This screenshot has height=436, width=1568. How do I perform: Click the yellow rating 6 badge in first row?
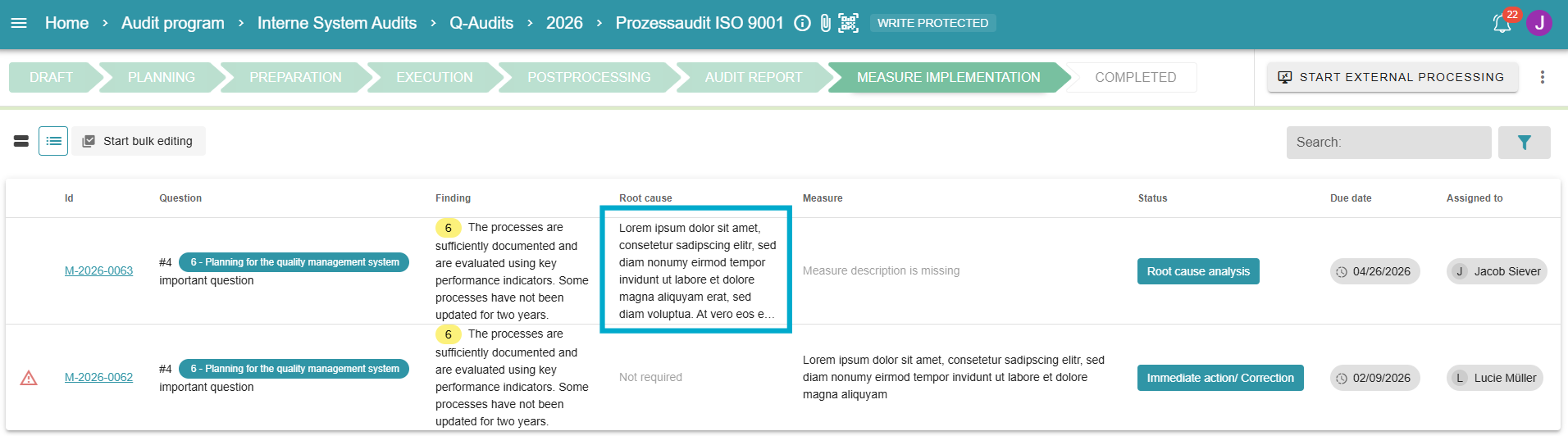click(448, 228)
